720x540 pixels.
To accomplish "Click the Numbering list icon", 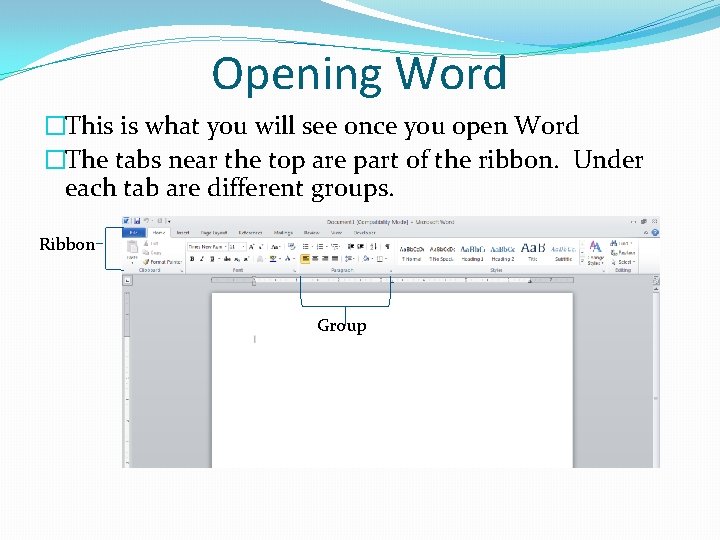I will tap(320, 247).
